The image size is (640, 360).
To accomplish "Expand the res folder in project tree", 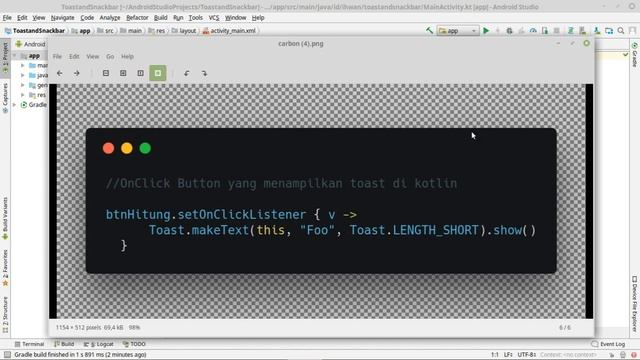I will pyautogui.click(x=23, y=95).
